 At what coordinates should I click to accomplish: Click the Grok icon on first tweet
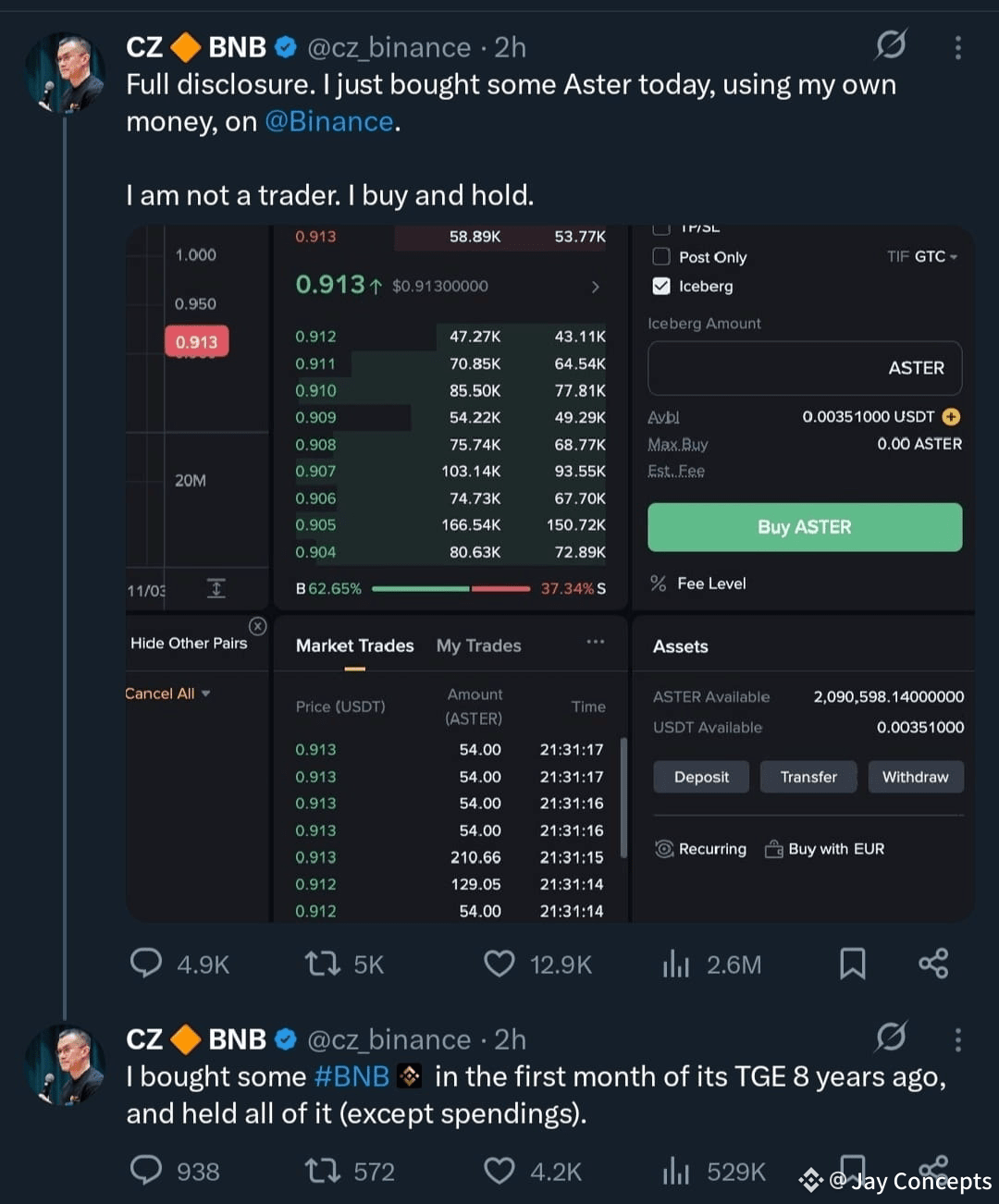click(891, 44)
